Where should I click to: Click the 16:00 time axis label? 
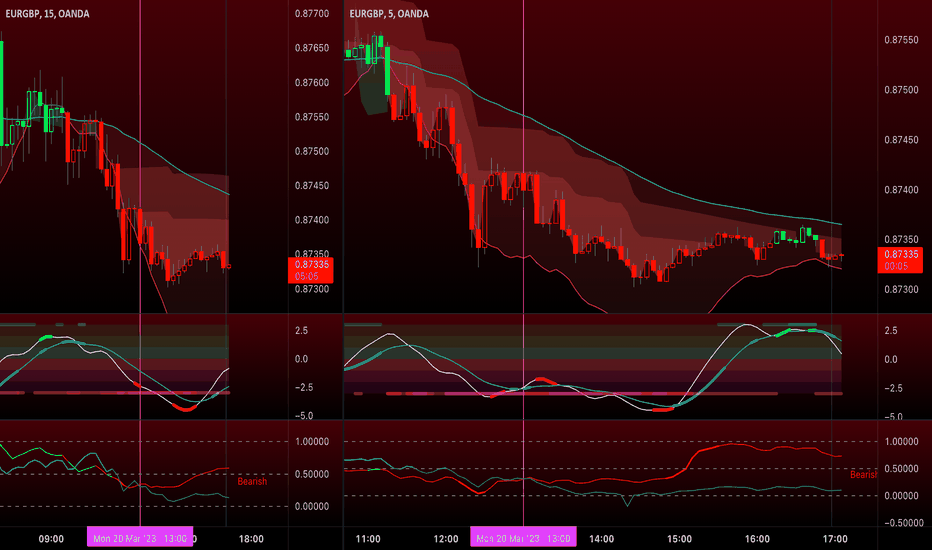click(x=757, y=539)
